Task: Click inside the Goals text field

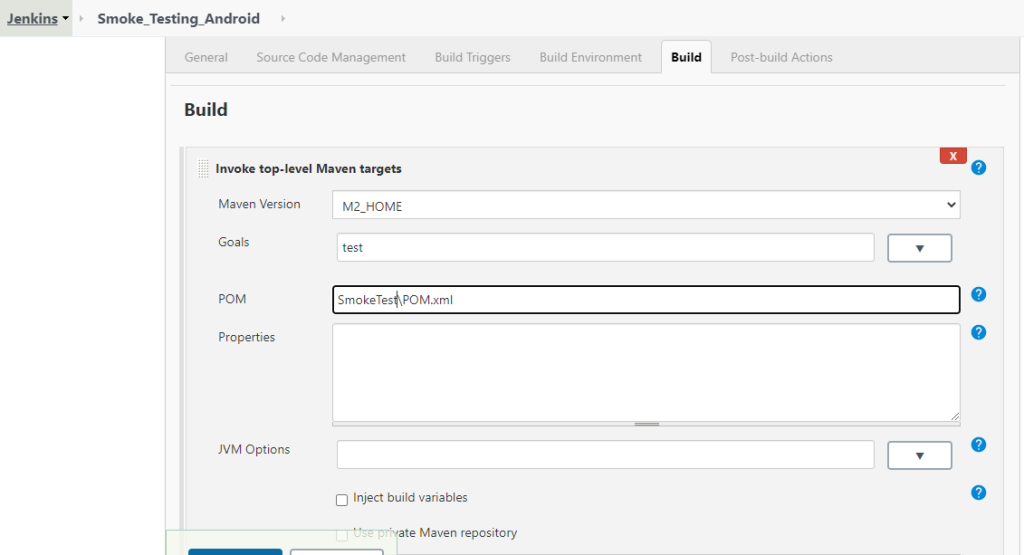Action: (x=605, y=247)
